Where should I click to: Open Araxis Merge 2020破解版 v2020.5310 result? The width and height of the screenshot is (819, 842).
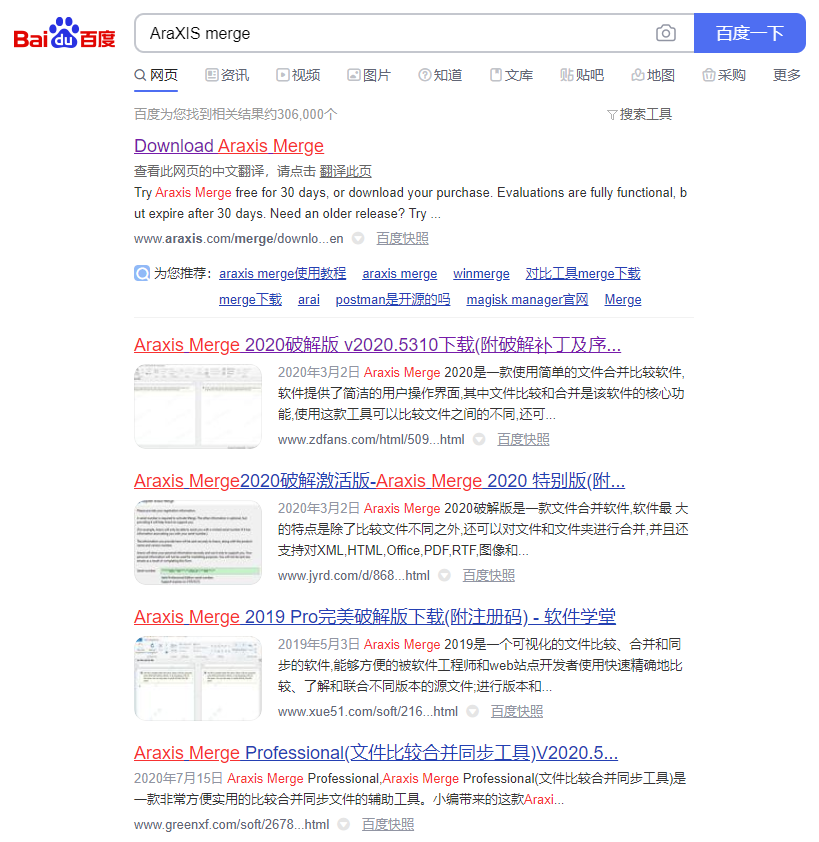coord(377,345)
